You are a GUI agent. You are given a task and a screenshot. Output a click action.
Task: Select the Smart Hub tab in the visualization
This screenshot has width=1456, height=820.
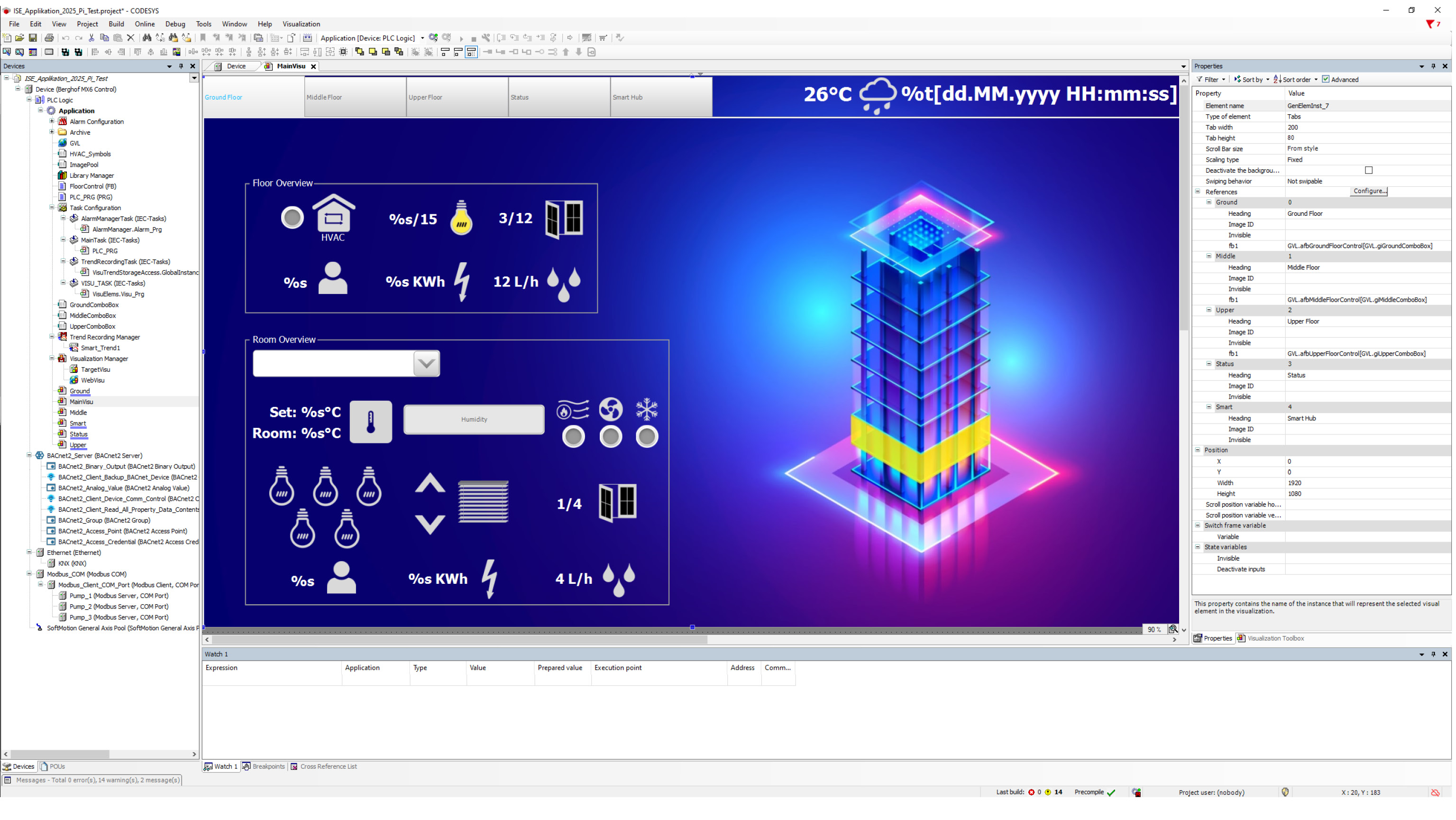point(661,97)
